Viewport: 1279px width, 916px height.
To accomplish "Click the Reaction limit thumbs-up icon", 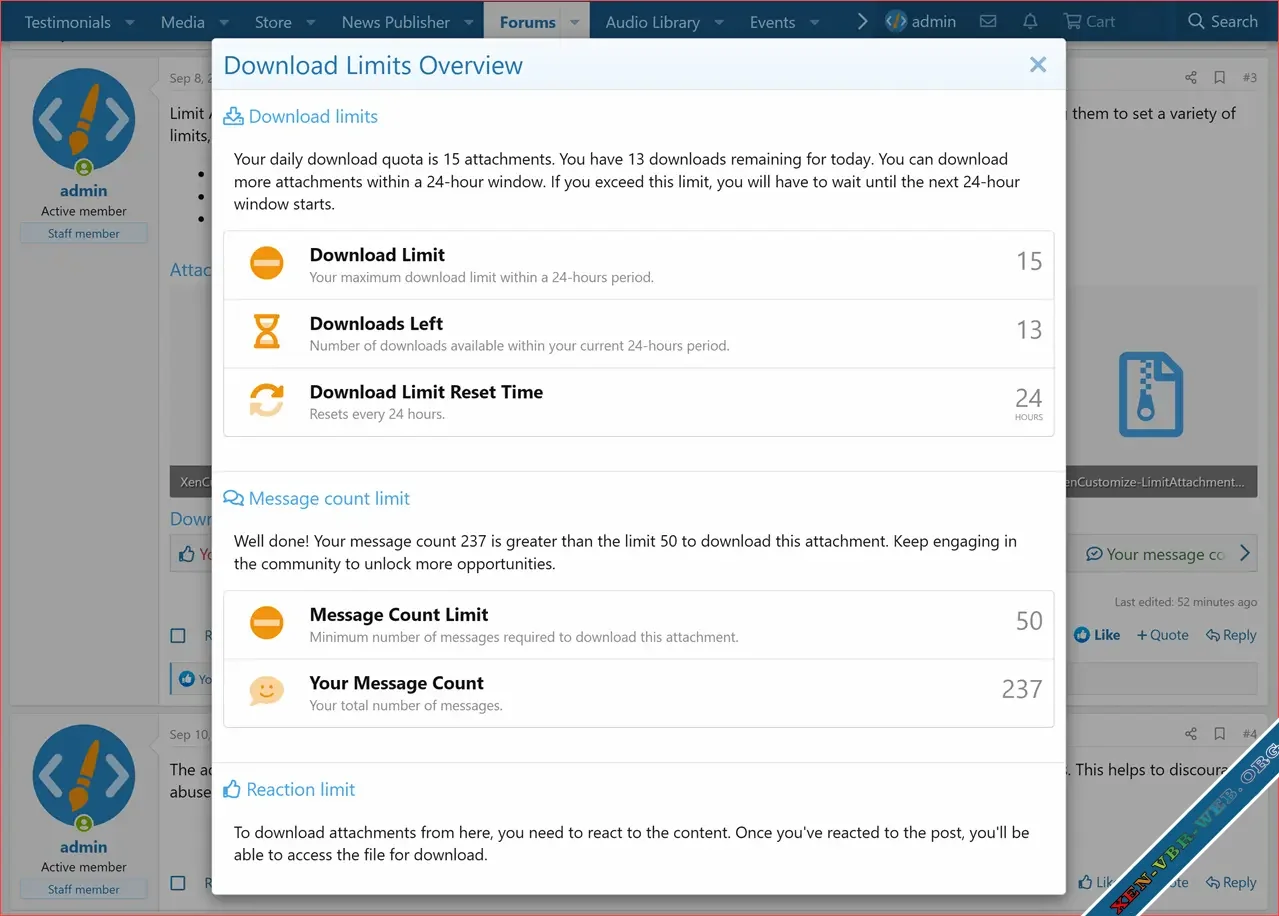I will pos(232,789).
